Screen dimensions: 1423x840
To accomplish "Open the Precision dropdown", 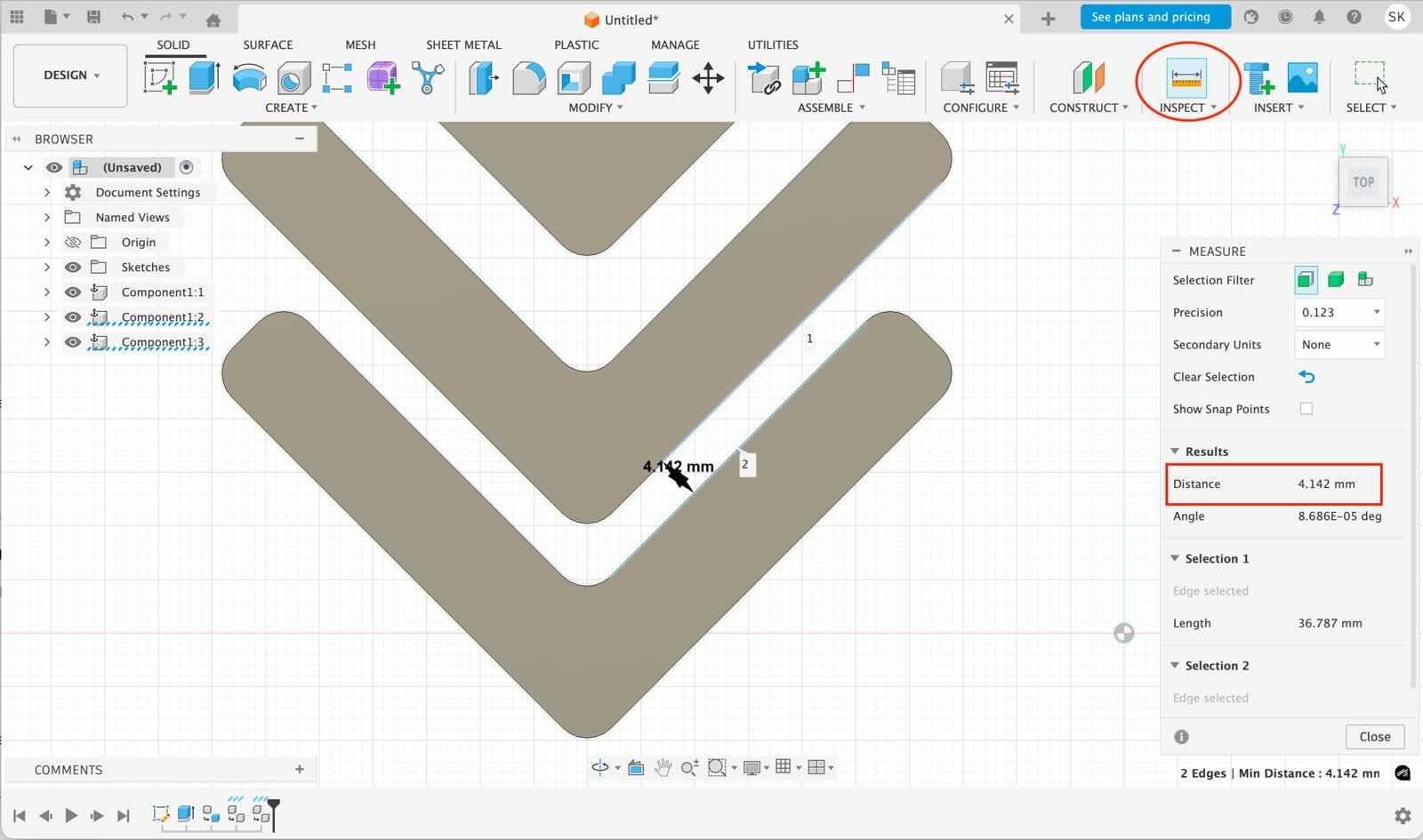I will pos(1339,313).
